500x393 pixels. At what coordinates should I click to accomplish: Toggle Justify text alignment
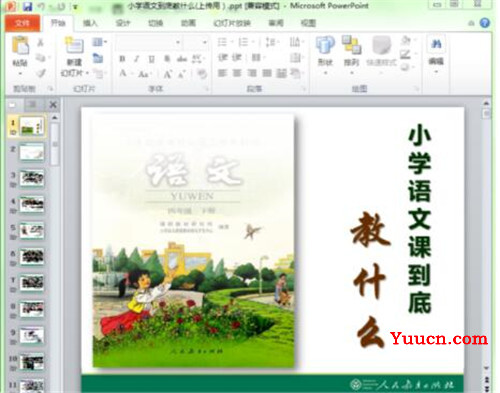(267, 73)
